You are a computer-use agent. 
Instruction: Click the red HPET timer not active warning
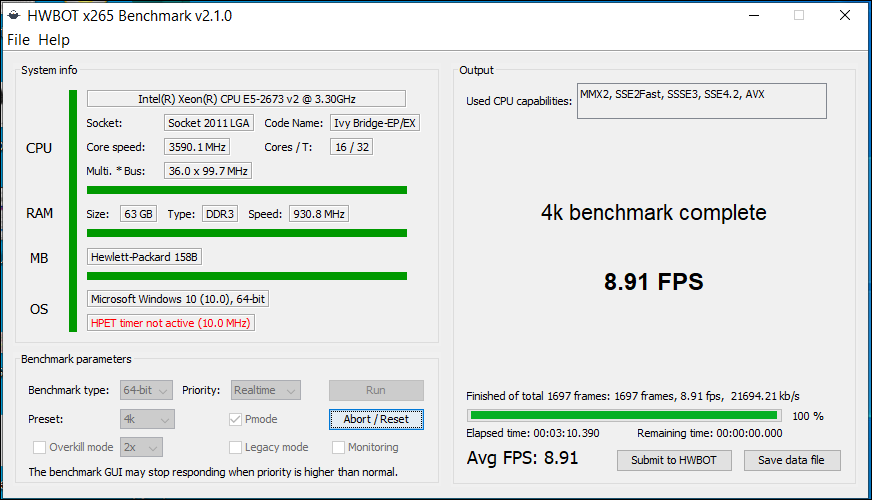tap(171, 323)
